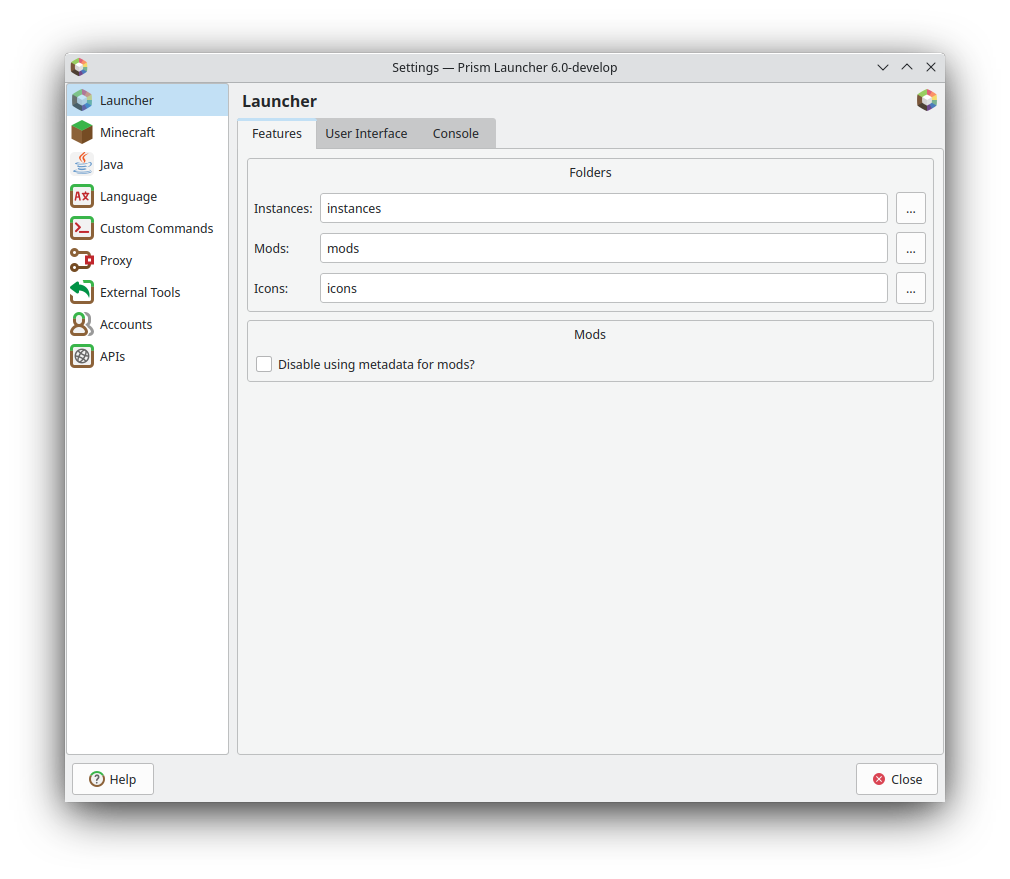Click the Language settings icon
The height and width of the screenshot is (879, 1010).
pyautogui.click(x=82, y=196)
